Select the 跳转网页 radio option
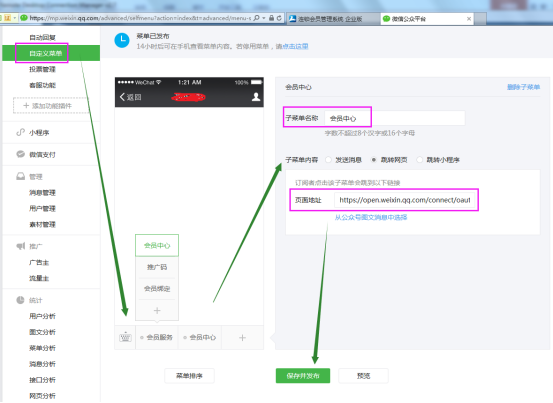553x403 pixels. tap(374, 160)
